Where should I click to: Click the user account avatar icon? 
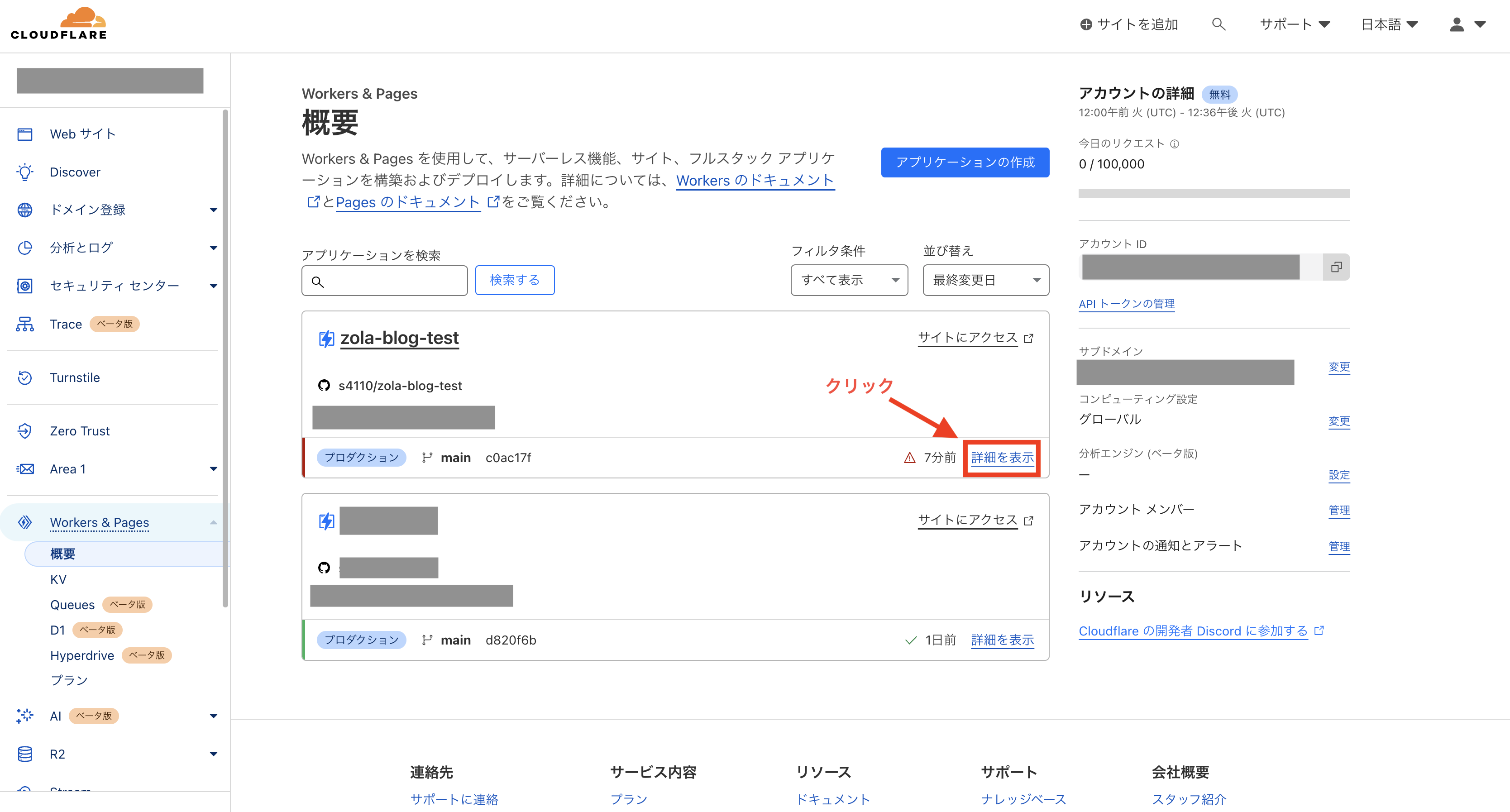click(x=1457, y=24)
